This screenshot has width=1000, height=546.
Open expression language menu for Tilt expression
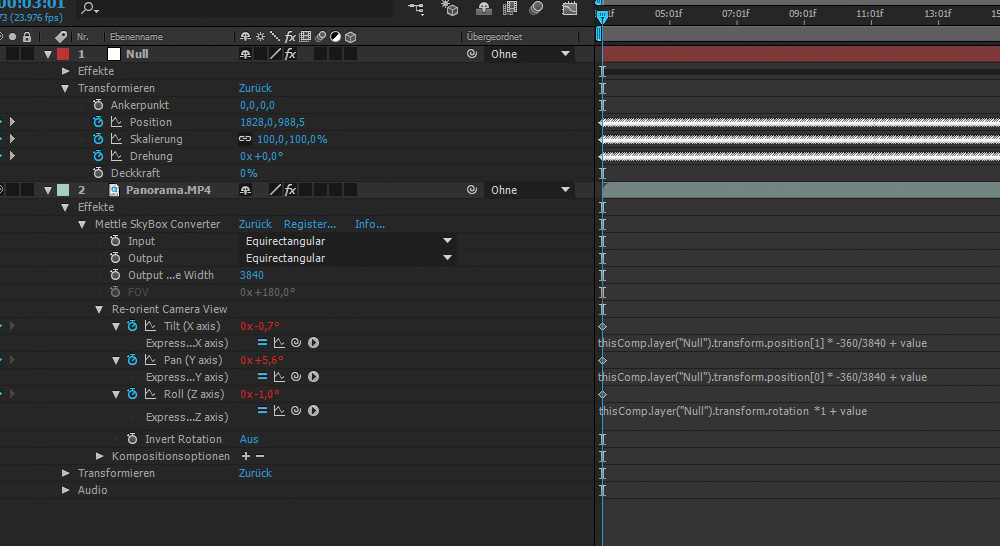[313, 343]
